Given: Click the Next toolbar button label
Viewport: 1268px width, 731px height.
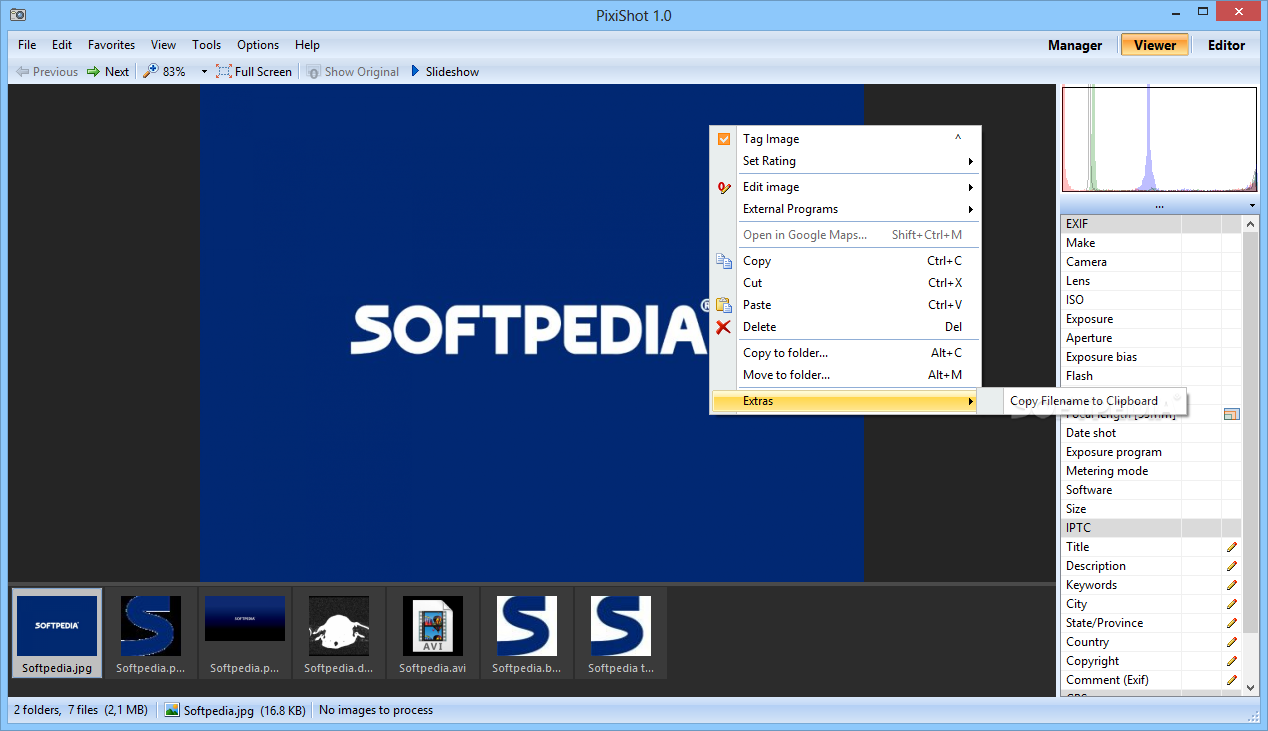Looking at the screenshot, I should 117,71.
